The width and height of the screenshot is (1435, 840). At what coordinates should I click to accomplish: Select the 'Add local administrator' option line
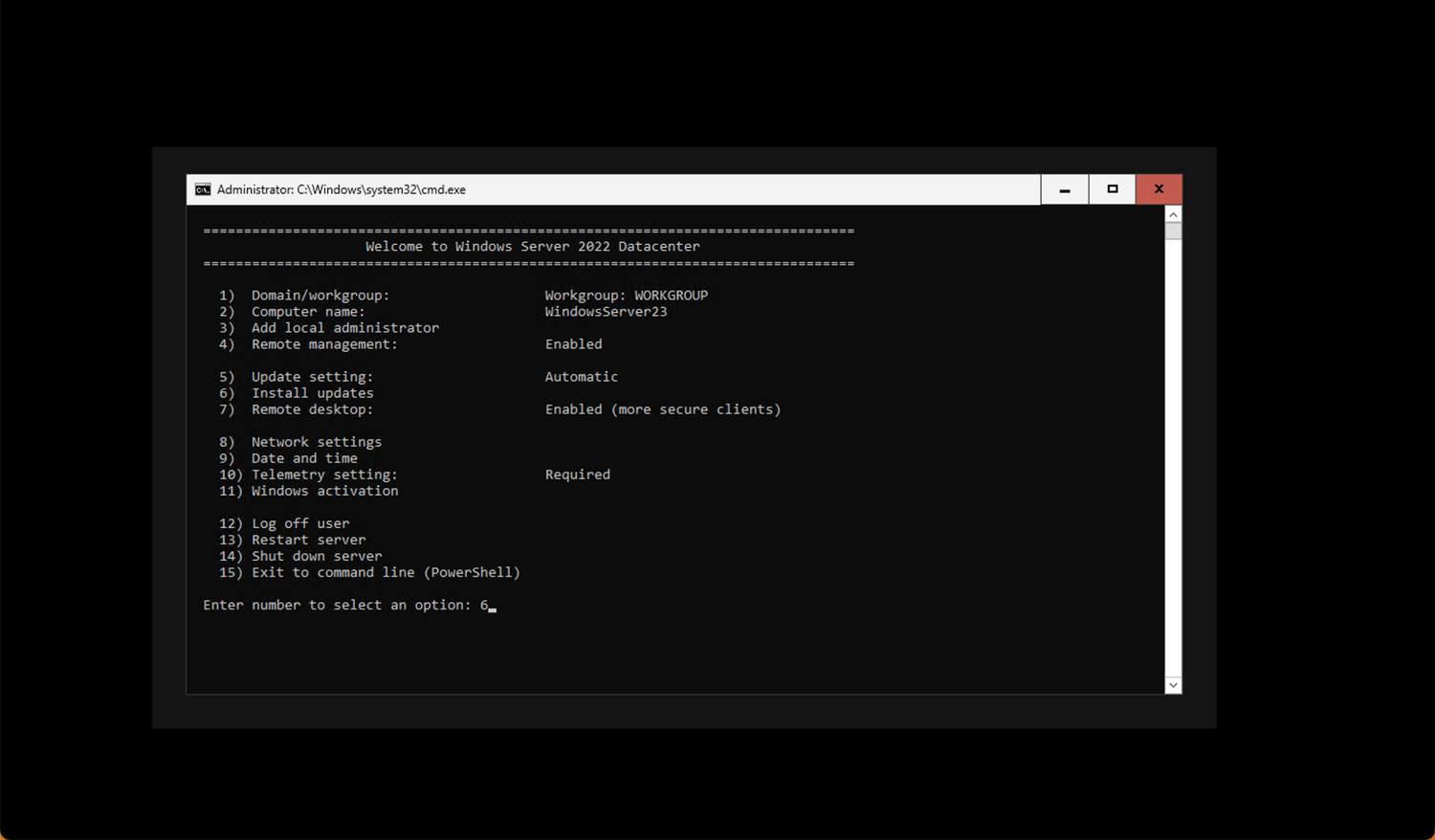[329, 328]
